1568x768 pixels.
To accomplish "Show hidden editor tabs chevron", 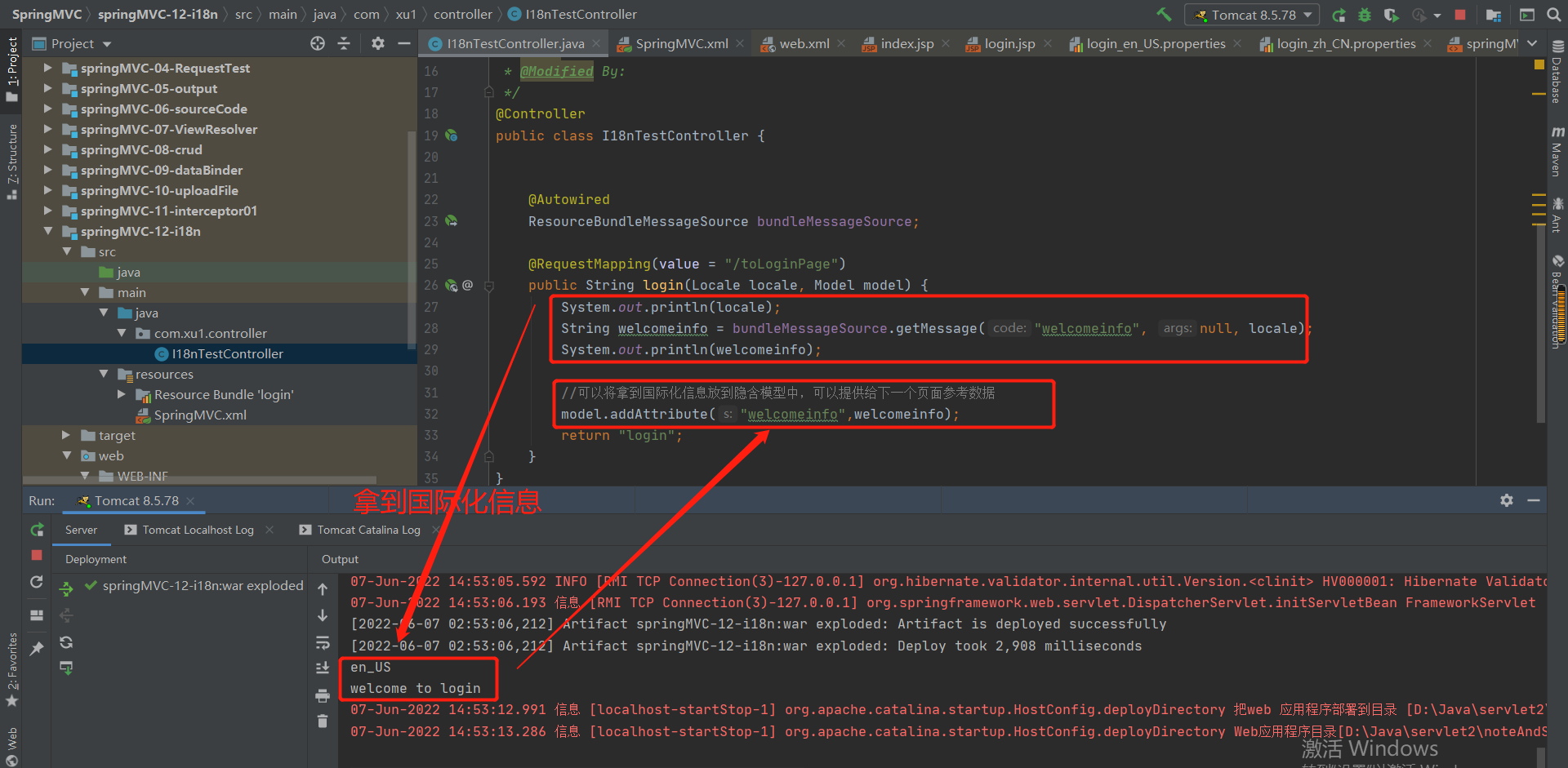I will pos(1532,43).
